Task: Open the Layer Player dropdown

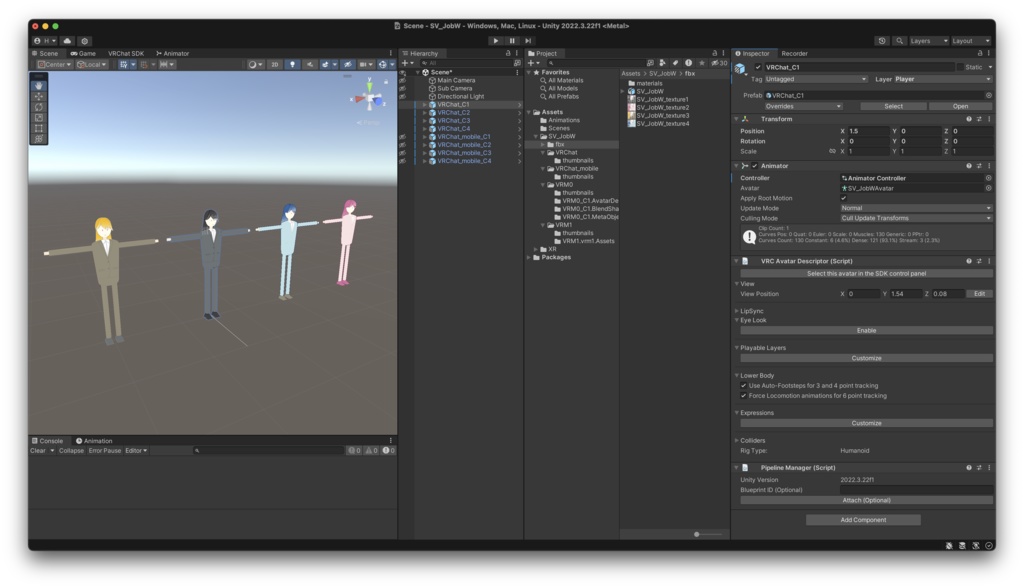Action: [x=943, y=79]
